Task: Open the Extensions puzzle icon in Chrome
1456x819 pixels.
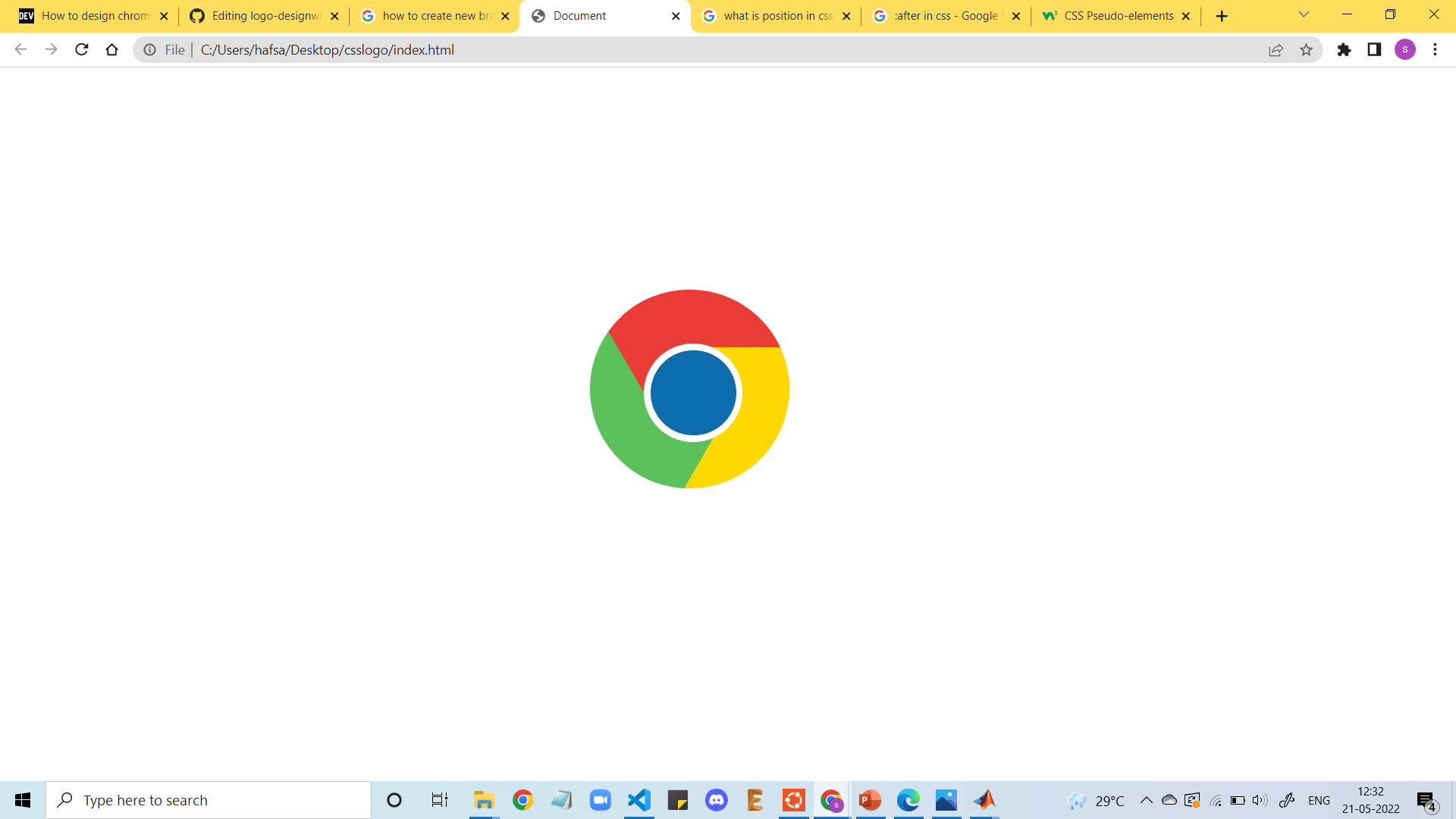Action: 1345,49
